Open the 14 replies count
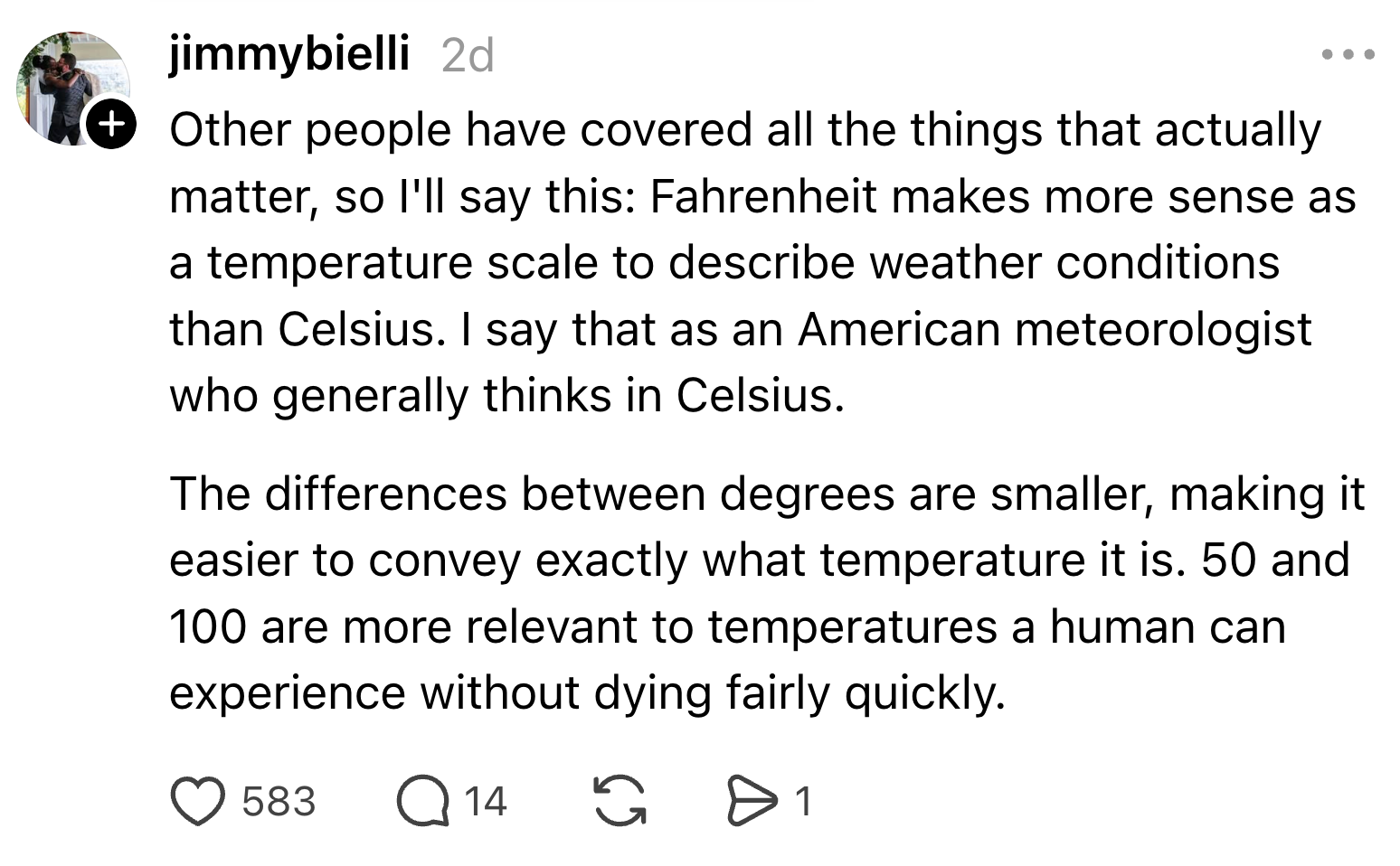This screenshot has width=1400, height=866. tap(485, 802)
